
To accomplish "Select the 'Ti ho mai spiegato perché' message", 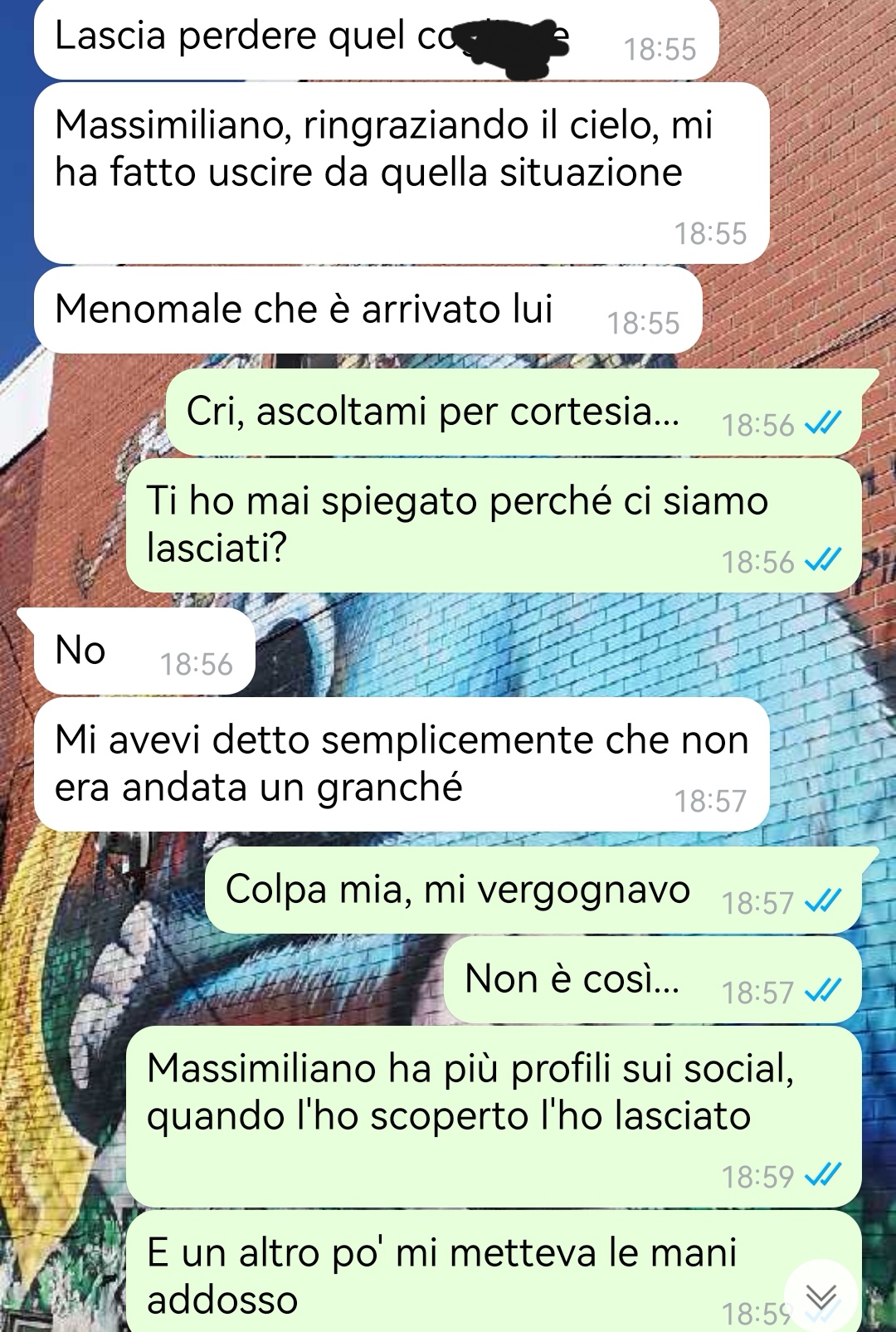I will 494,525.
